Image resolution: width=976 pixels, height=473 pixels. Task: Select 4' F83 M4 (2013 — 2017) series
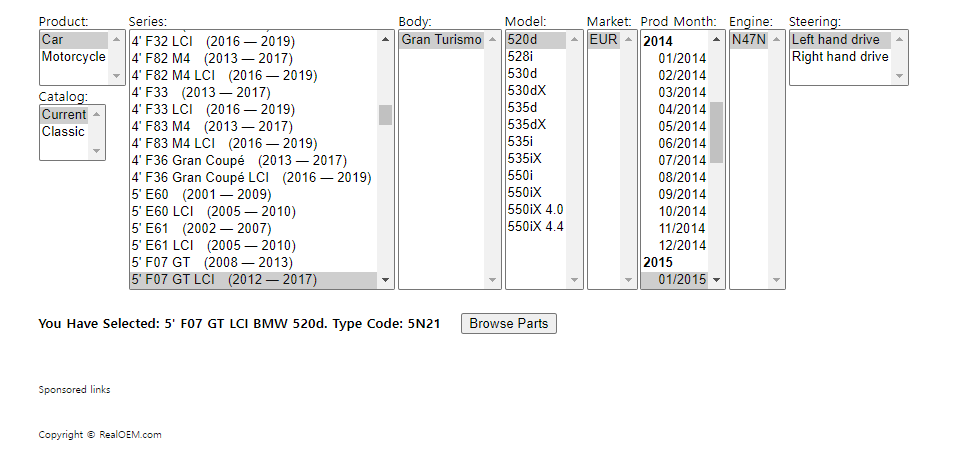[253, 126]
